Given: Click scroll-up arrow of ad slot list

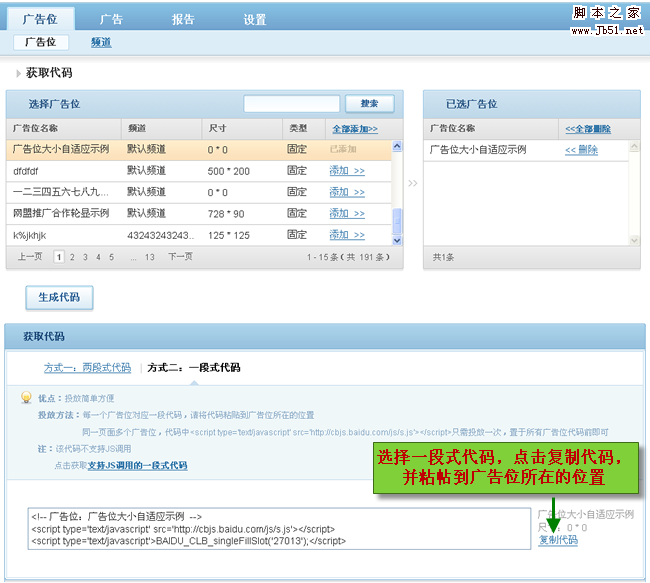Looking at the screenshot, I should click(x=397, y=146).
